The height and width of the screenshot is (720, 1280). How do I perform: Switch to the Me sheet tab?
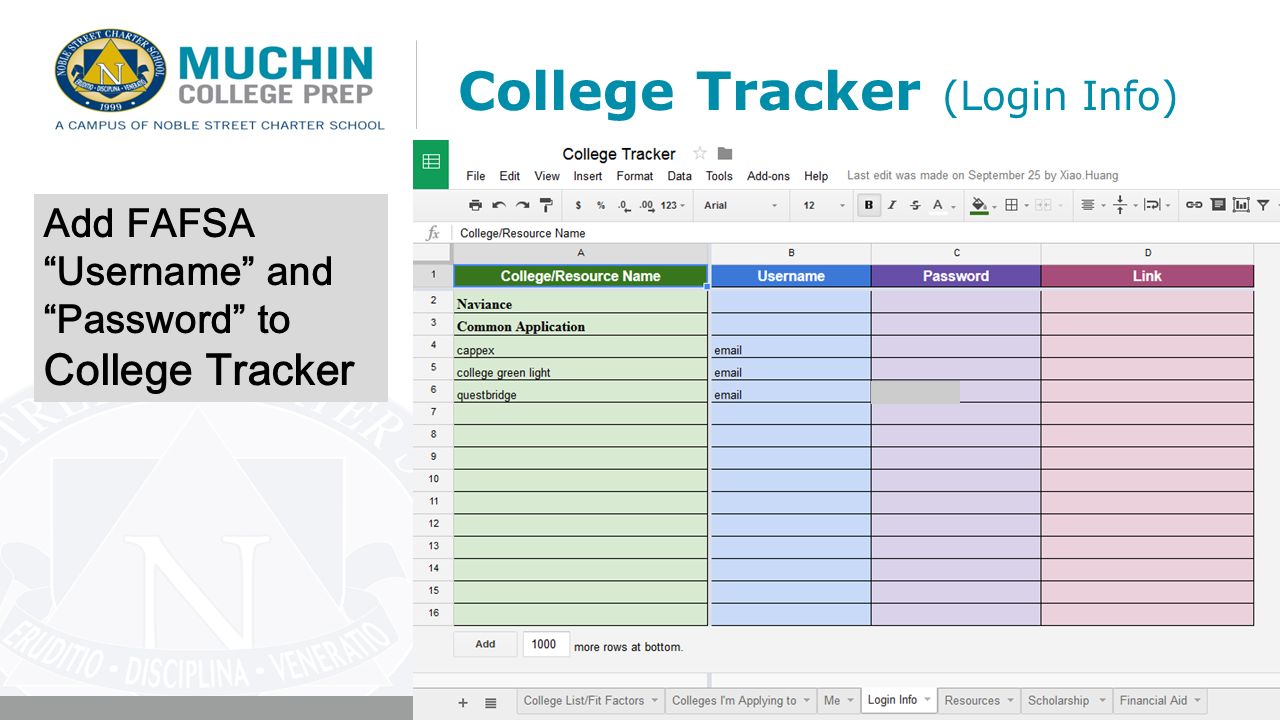point(838,701)
